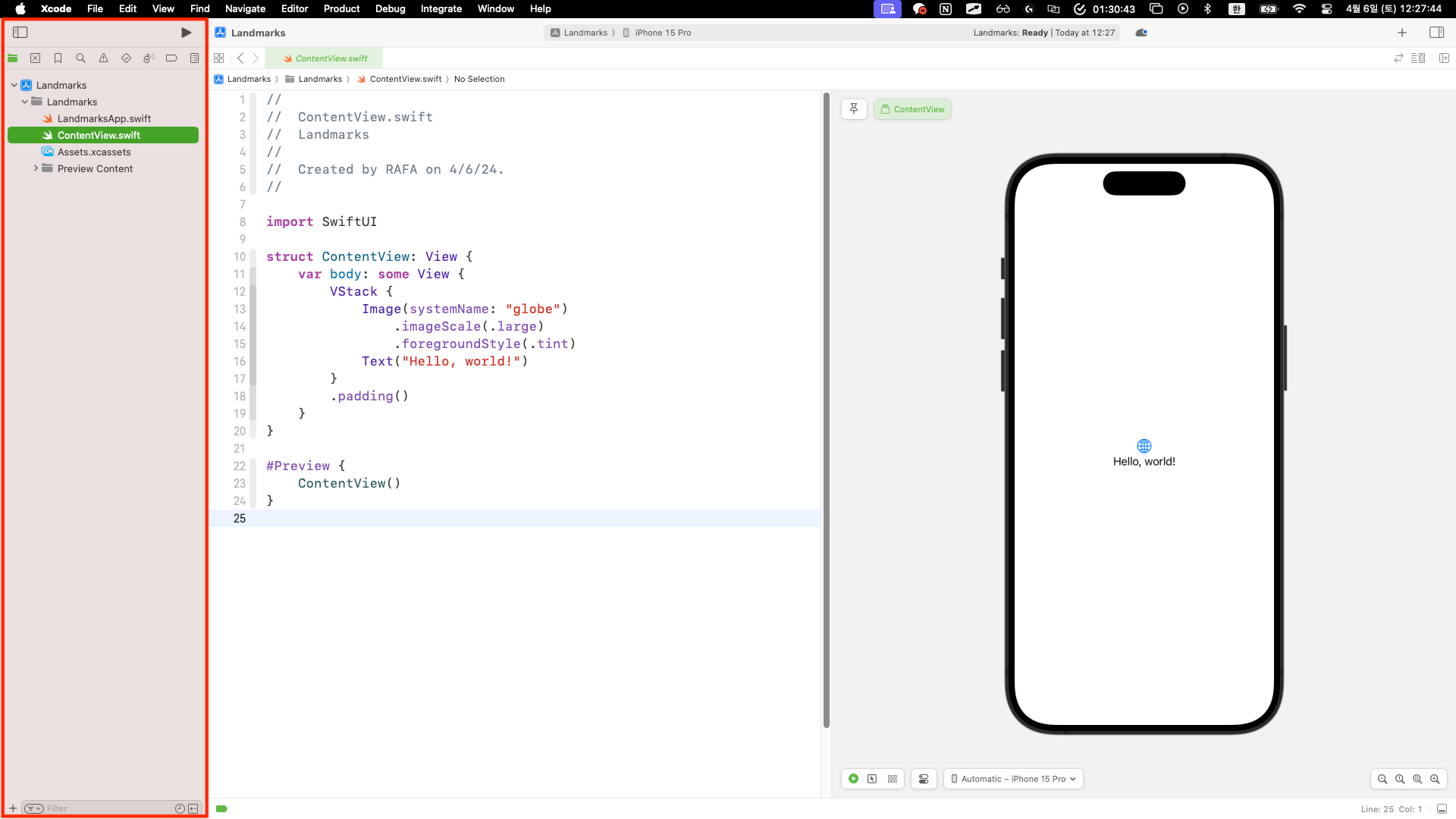Open the project navigator tab
The height and width of the screenshot is (819, 1456).
(13, 58)
